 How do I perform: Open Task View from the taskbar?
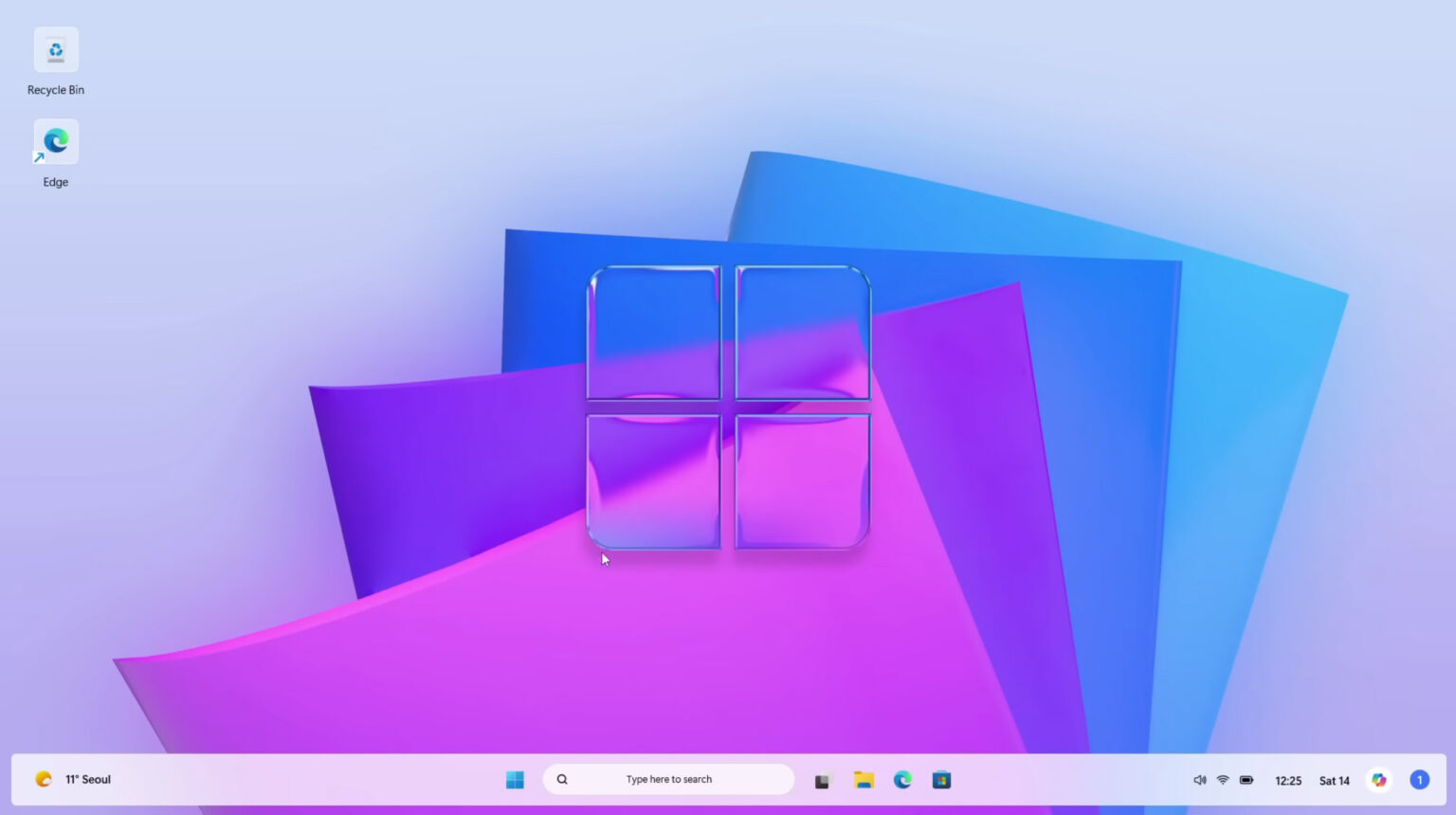(821, 780)
